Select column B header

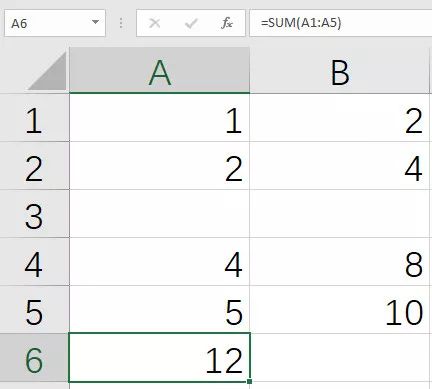coord(340,70)
